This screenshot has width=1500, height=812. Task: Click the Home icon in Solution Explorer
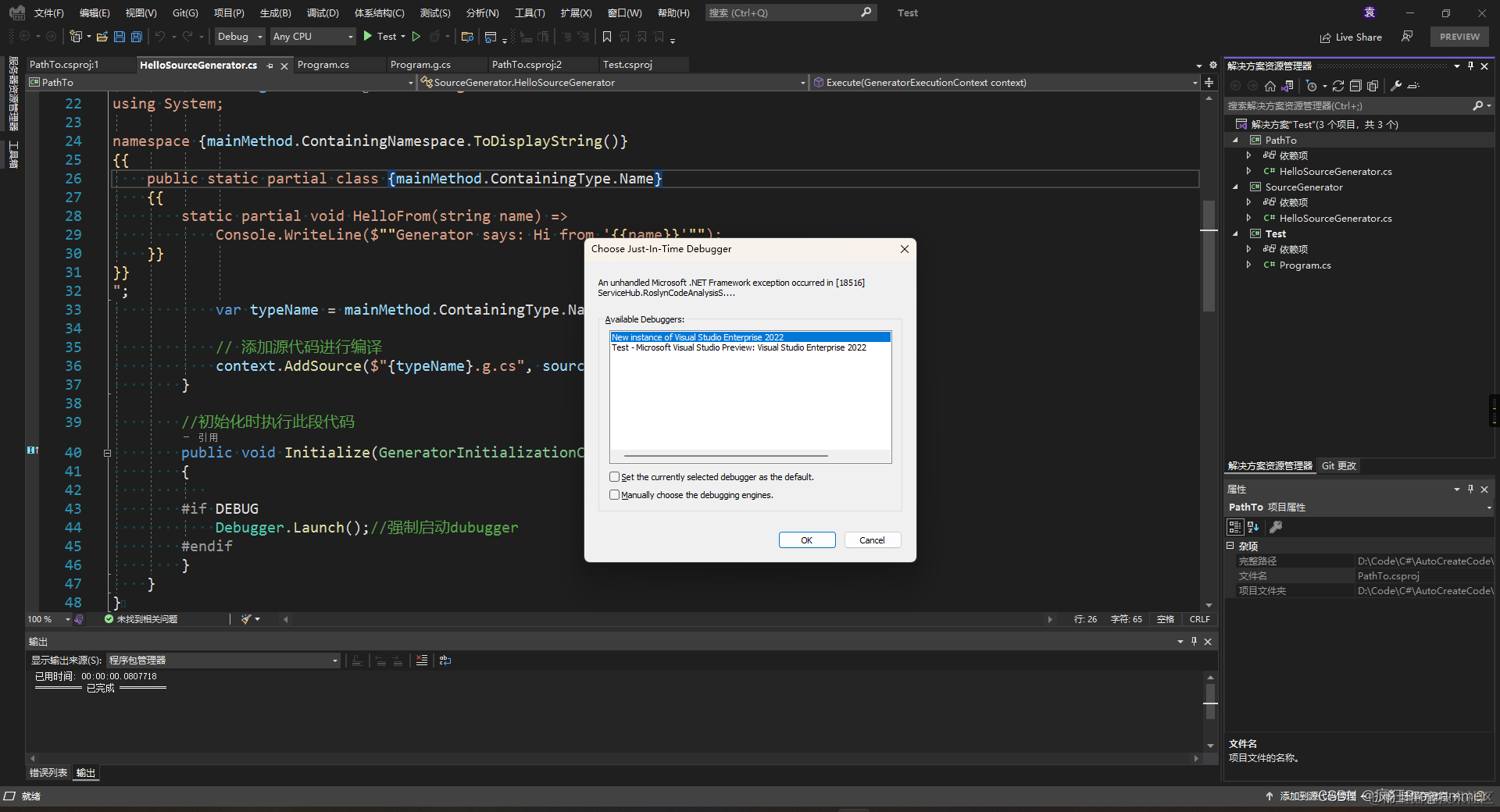[1270, 86]
